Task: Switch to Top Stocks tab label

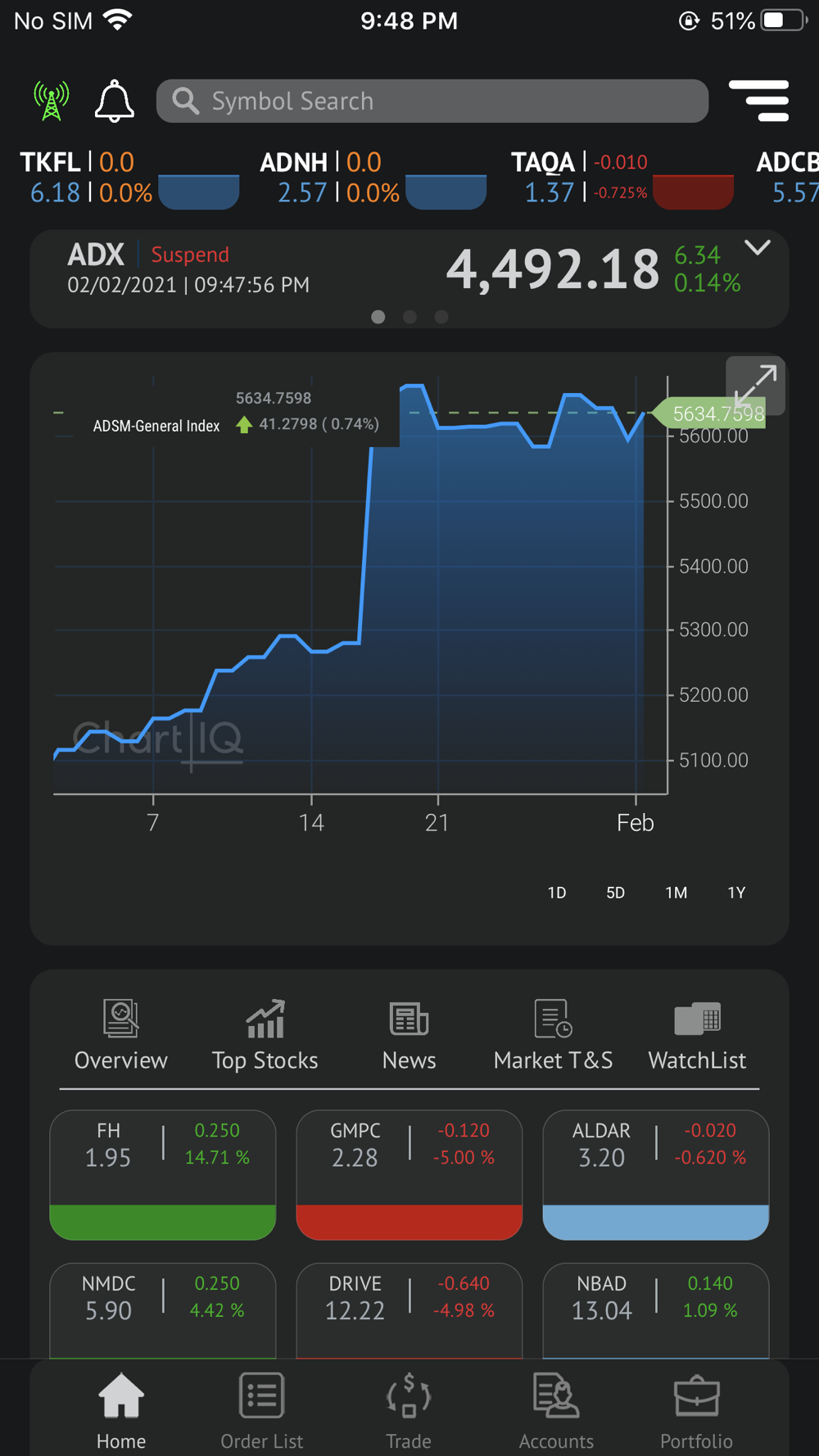Action: (x=265, y=1061)
